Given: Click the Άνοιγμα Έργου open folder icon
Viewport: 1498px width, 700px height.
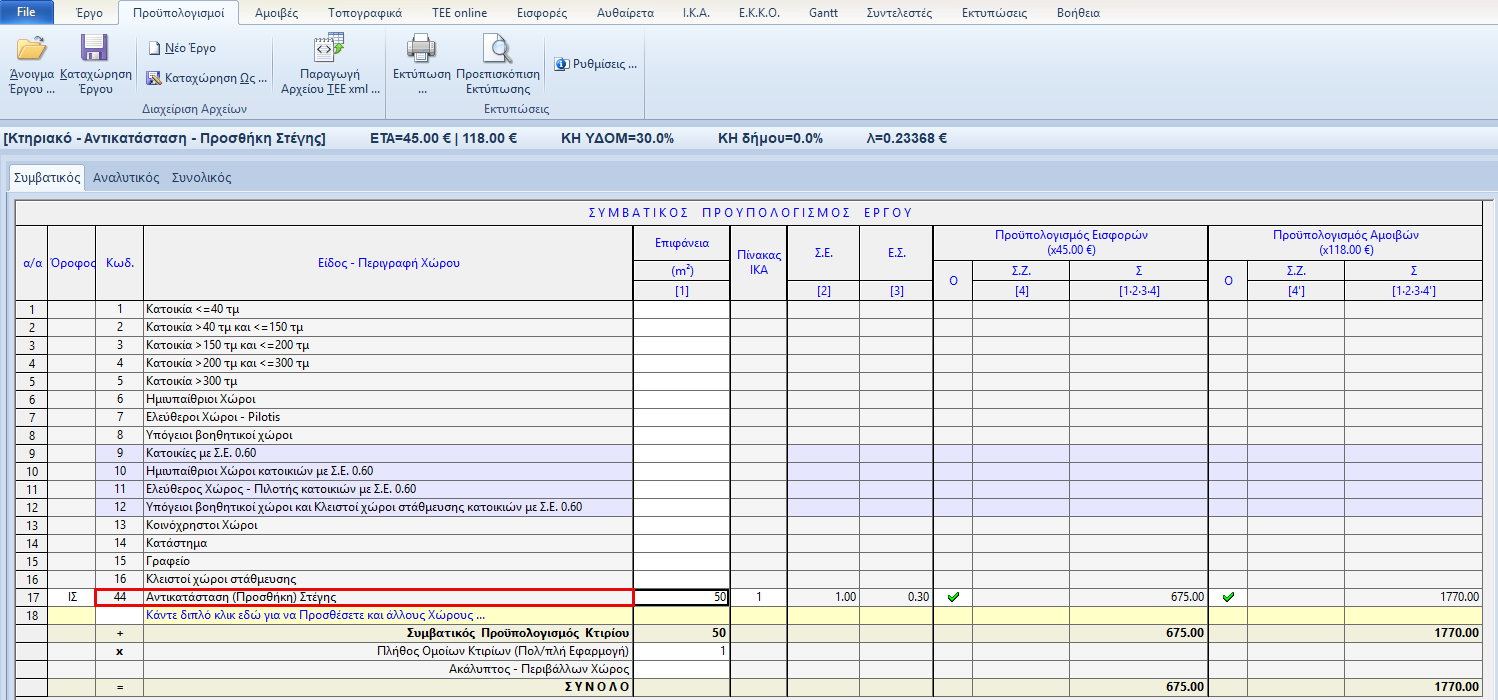Looking at the screenshot, I should pos(32,49).
